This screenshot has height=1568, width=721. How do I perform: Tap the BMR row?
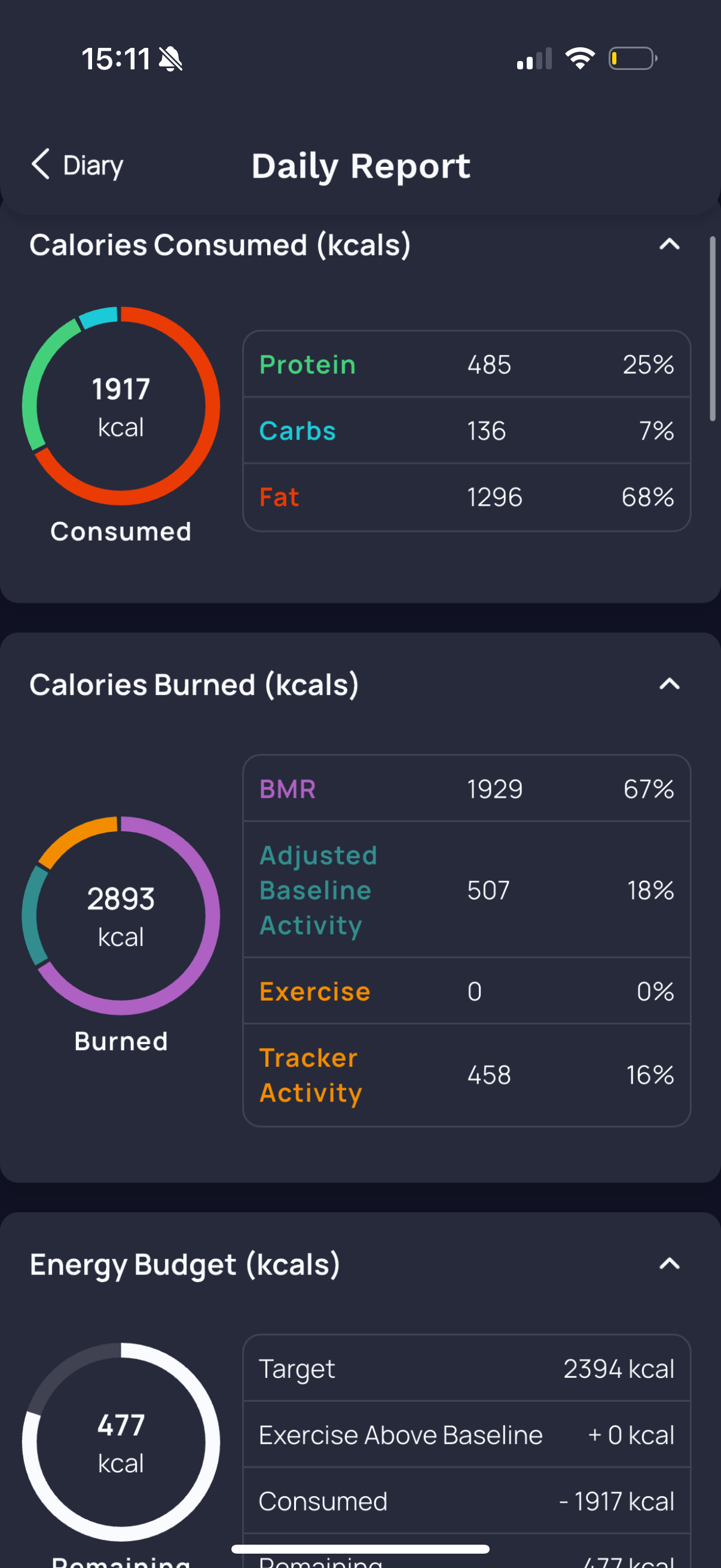point(467,789)
